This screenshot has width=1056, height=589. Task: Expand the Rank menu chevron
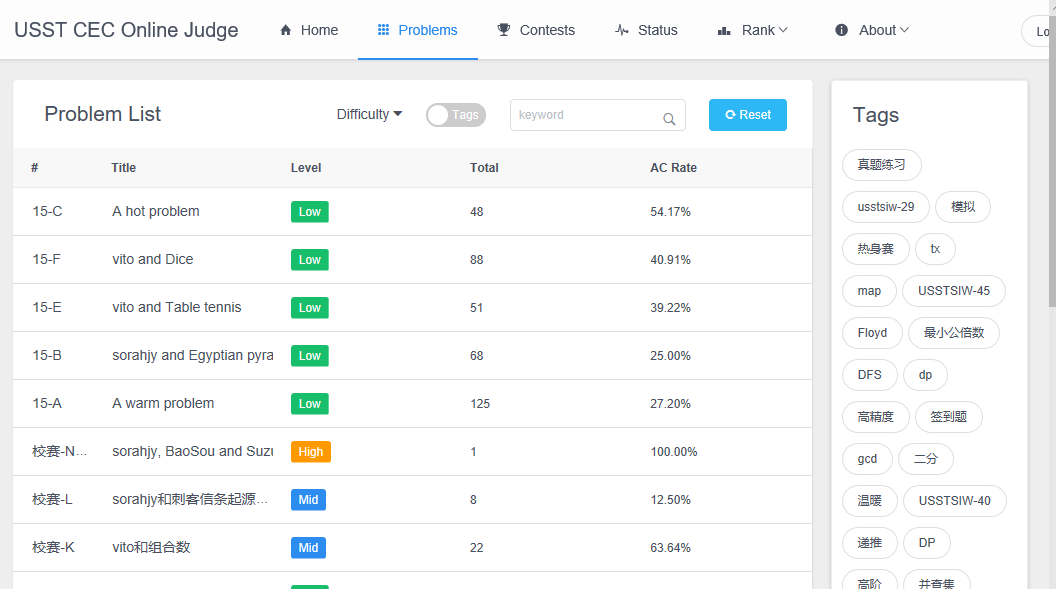(783, 30)
